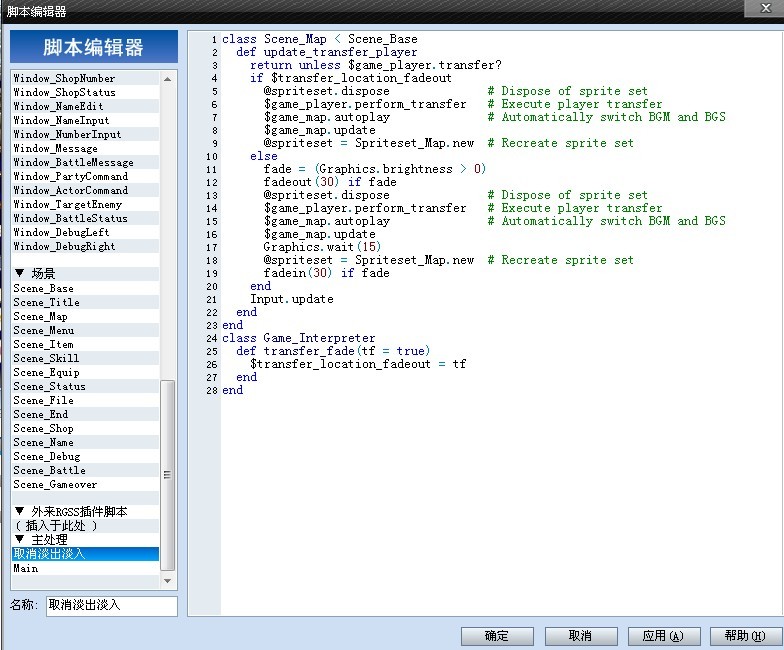This screenshot has width=784, height=650.
Task: Click line '$transfer_location_fadeout = tf'
Action: tap(358, 364)
